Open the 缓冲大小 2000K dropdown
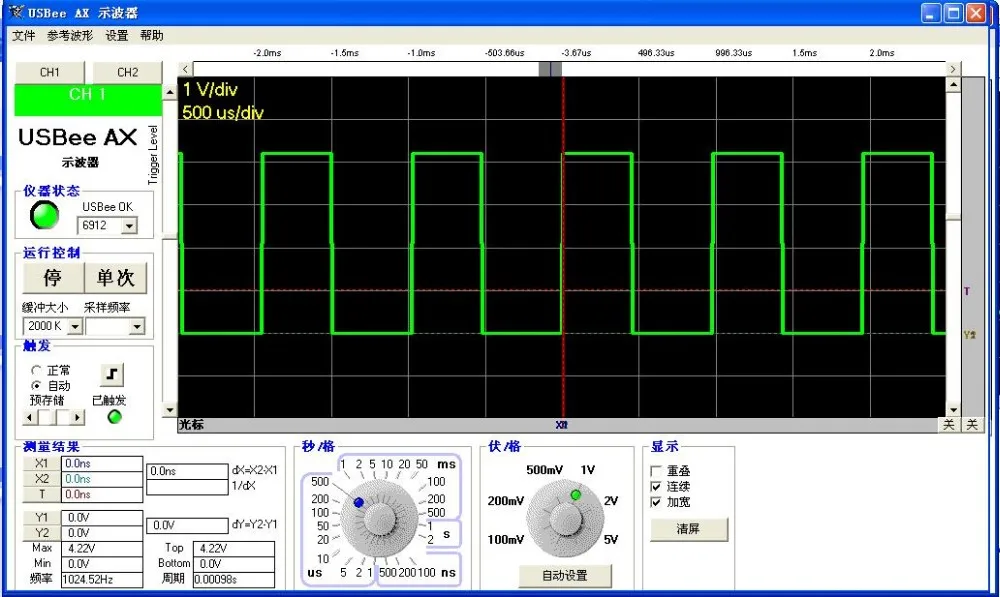 (75, 327)
